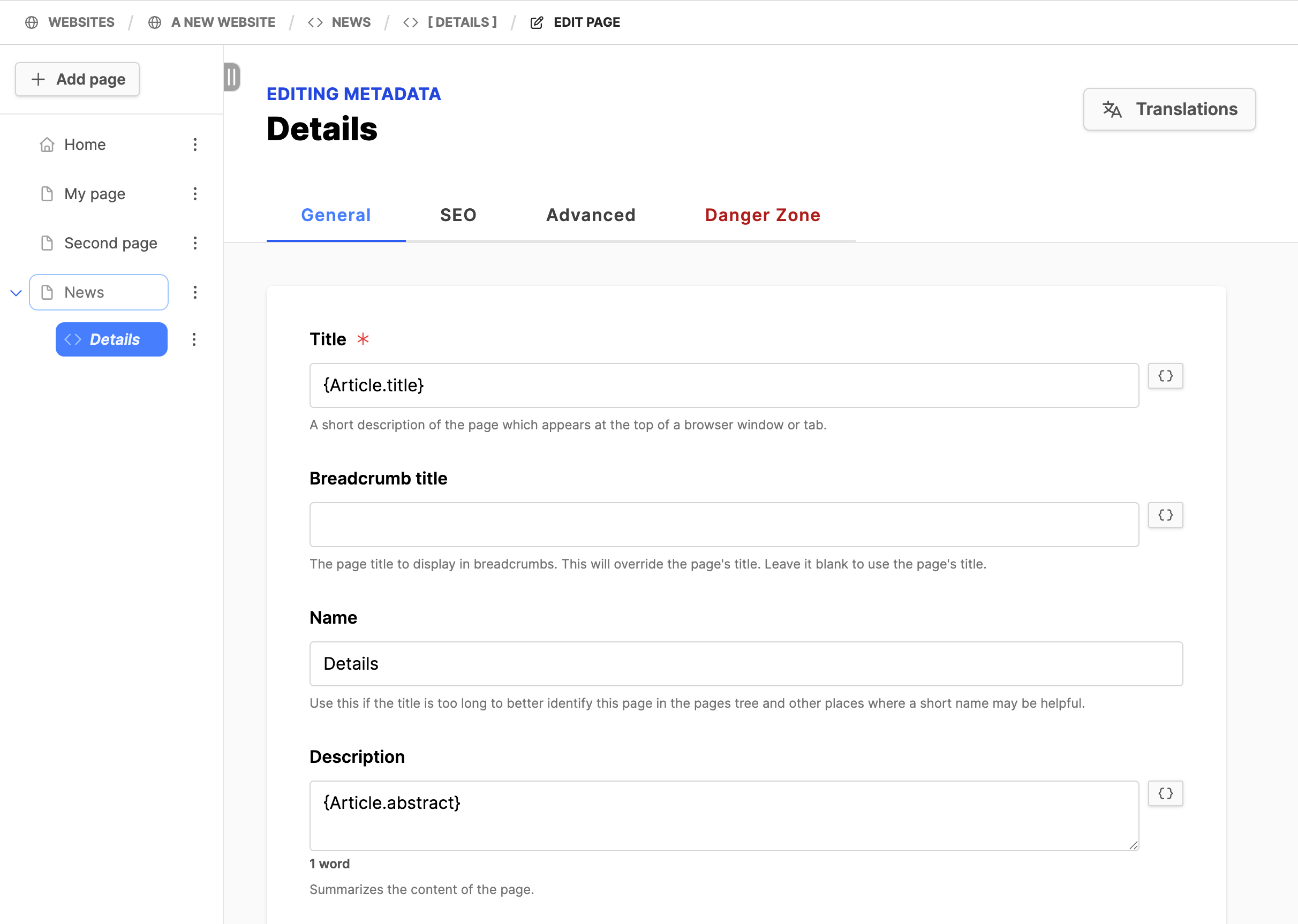Open the three-dot menu for Second page
This screenshot has width=1298, height=924.
[x=194, y=243]
